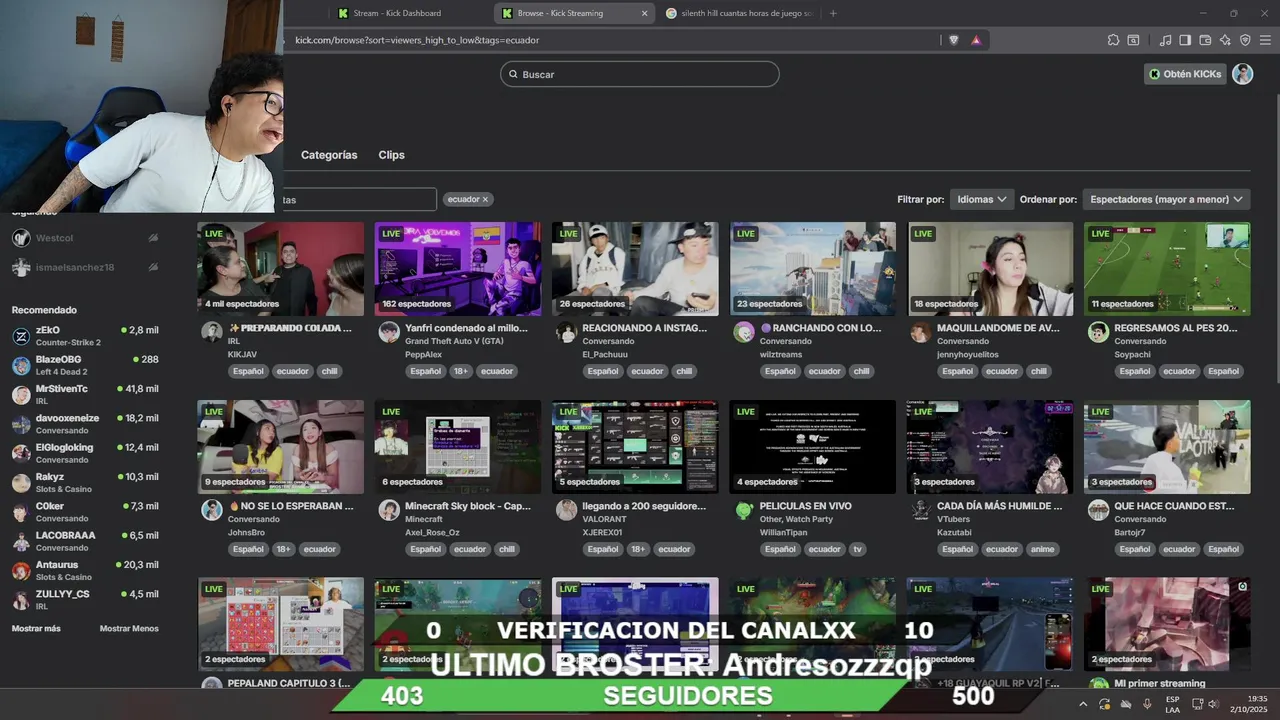Open the Brave Shields lion icon
Screen dimensions: 1280x720
click(x=953, y=40)
